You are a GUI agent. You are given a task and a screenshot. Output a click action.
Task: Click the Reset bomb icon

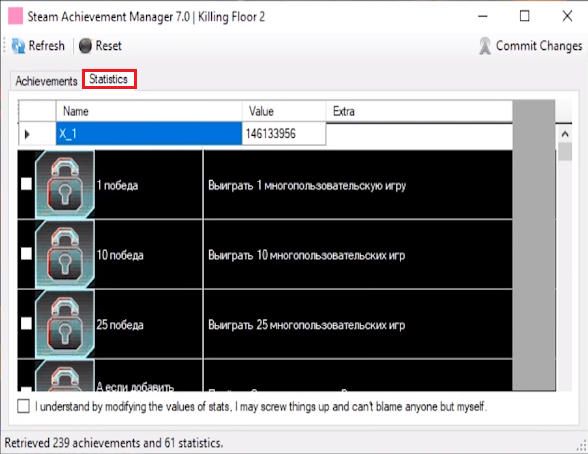point(85,46)
